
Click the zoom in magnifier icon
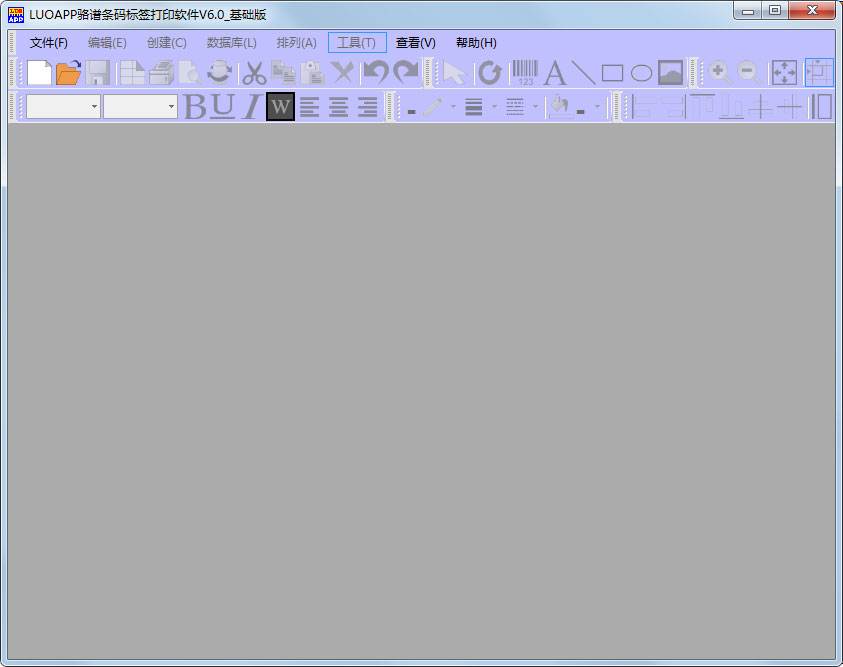(718, 73)
